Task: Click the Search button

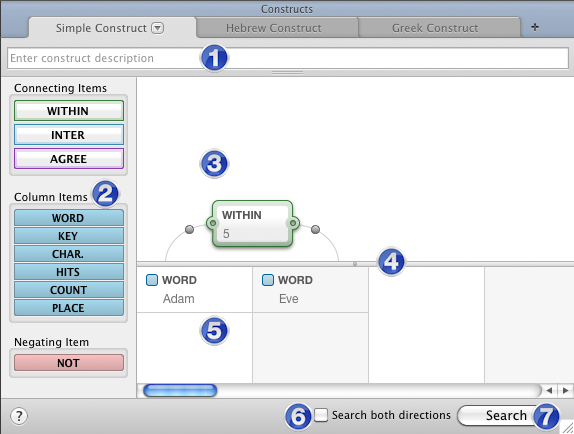Action: tap(506, 415)
